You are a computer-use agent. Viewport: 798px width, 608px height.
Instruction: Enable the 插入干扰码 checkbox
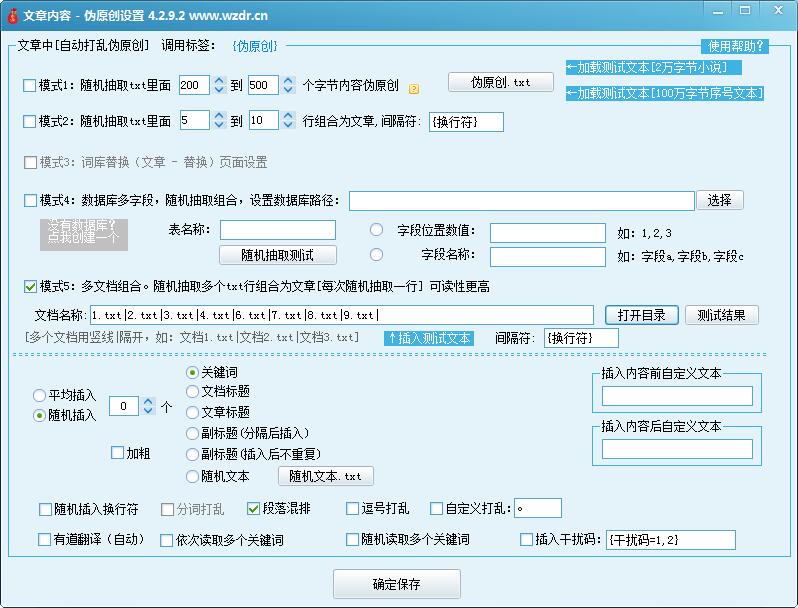(527, 540)
